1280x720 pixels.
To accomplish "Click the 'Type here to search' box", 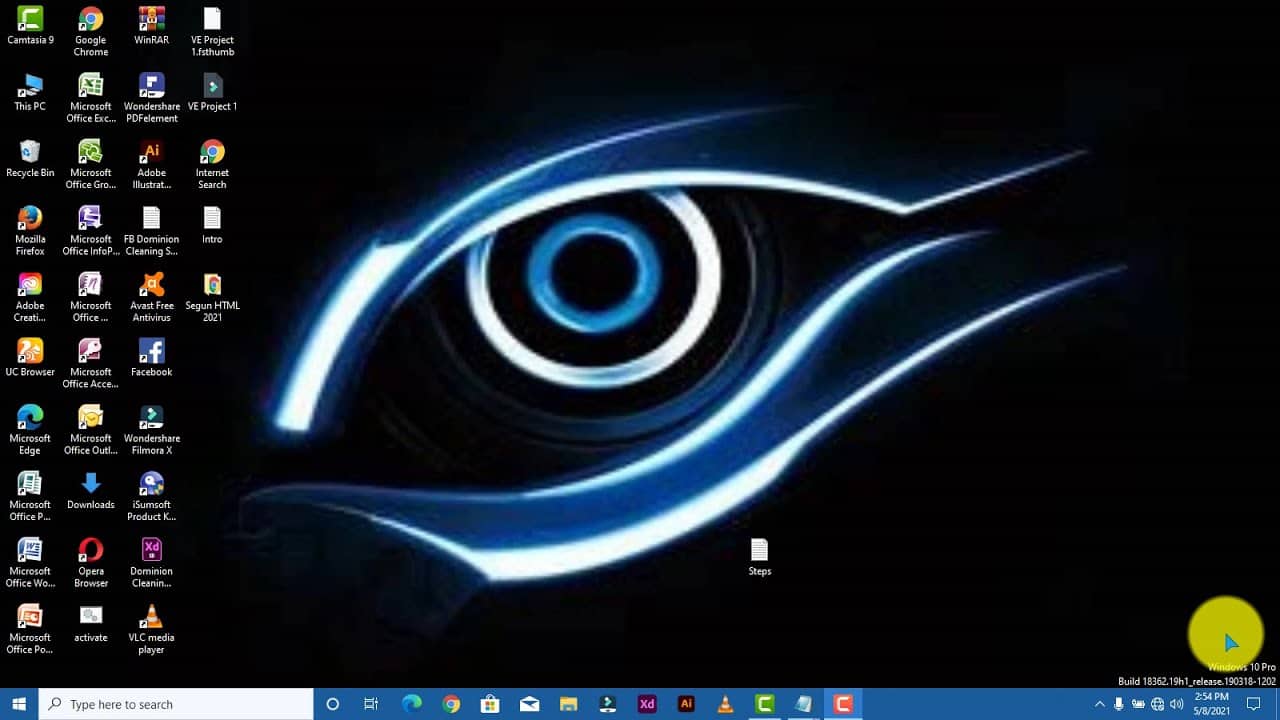I will [x=176, y=704].
